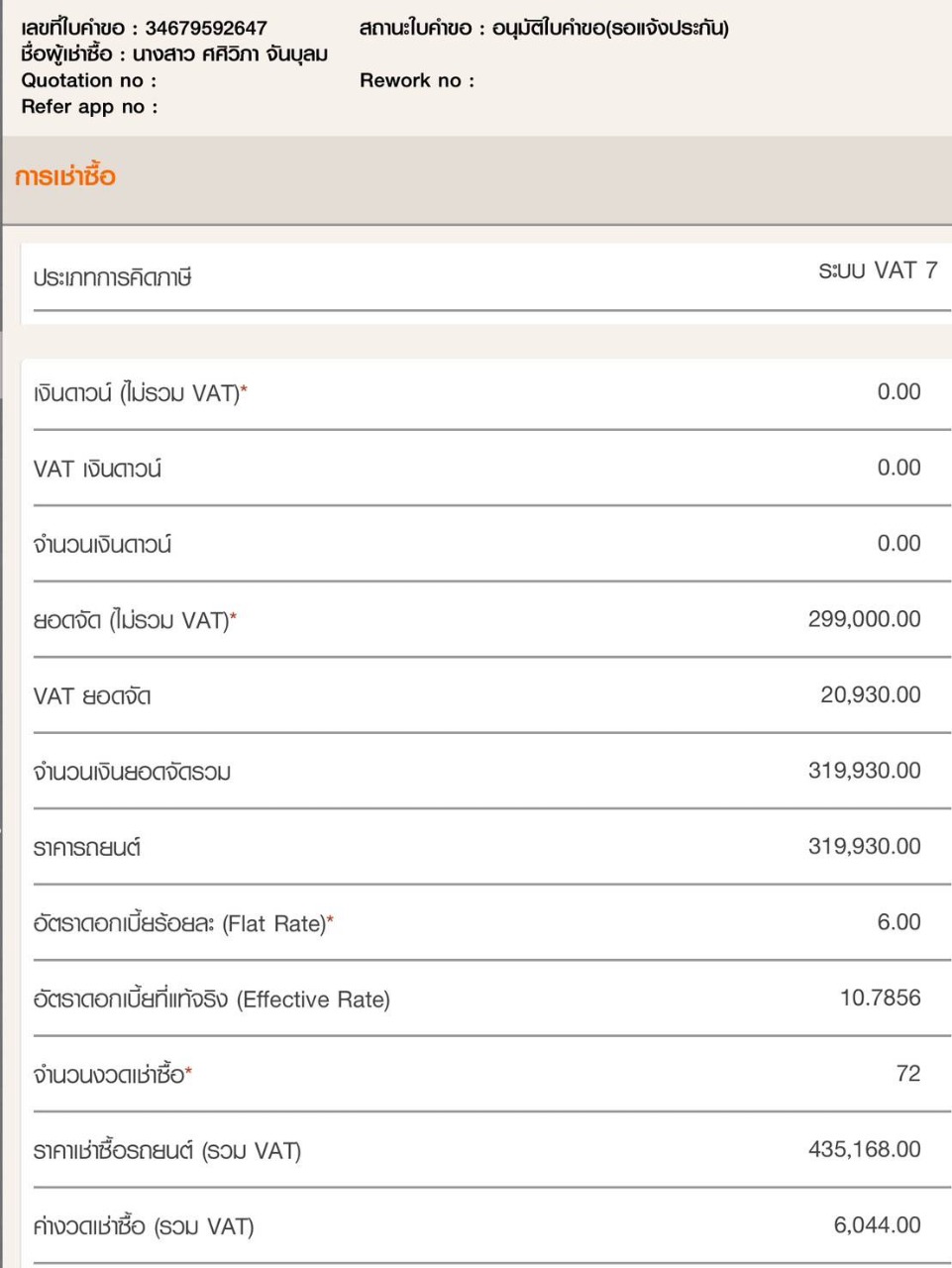This screenshot has height=1268, width=952.
Task: Click the เงินดาวน์ (ไม่รวม VAT) amount field
Action: click(x=899, y=392)
